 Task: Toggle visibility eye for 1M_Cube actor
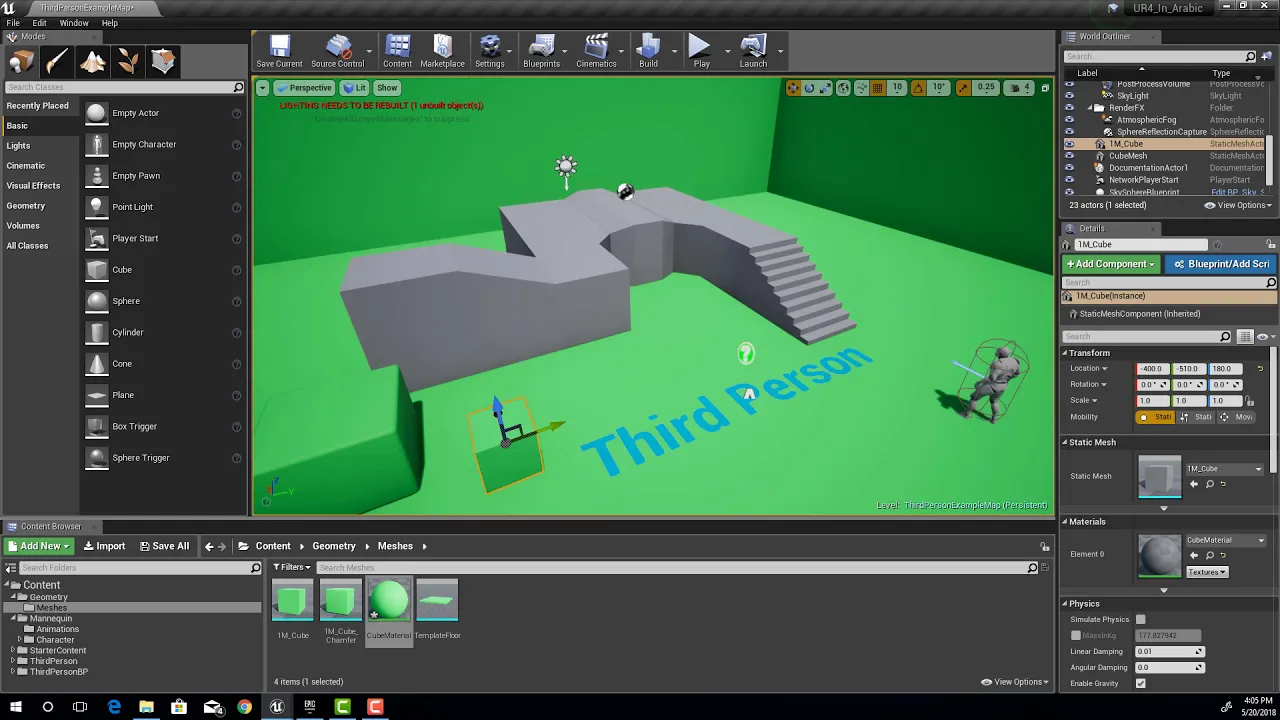pos(1069,144)
